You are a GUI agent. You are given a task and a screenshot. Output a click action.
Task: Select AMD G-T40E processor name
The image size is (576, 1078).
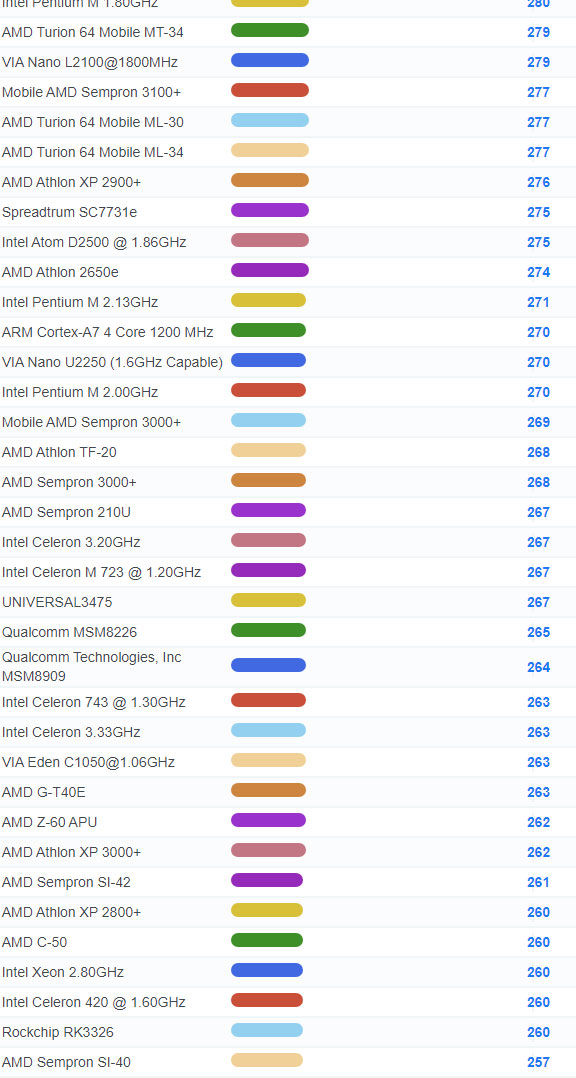point(44,792)
